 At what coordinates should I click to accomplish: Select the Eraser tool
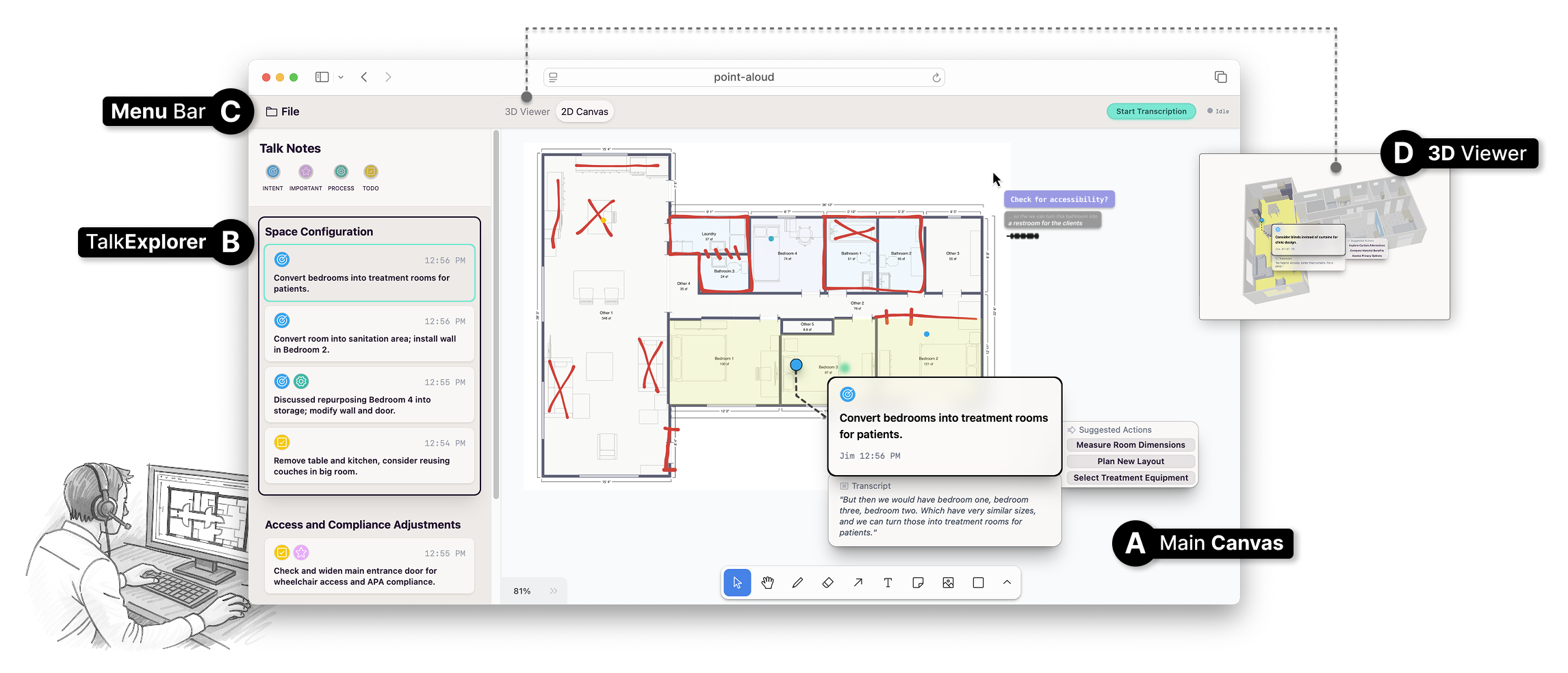(827, 583)
